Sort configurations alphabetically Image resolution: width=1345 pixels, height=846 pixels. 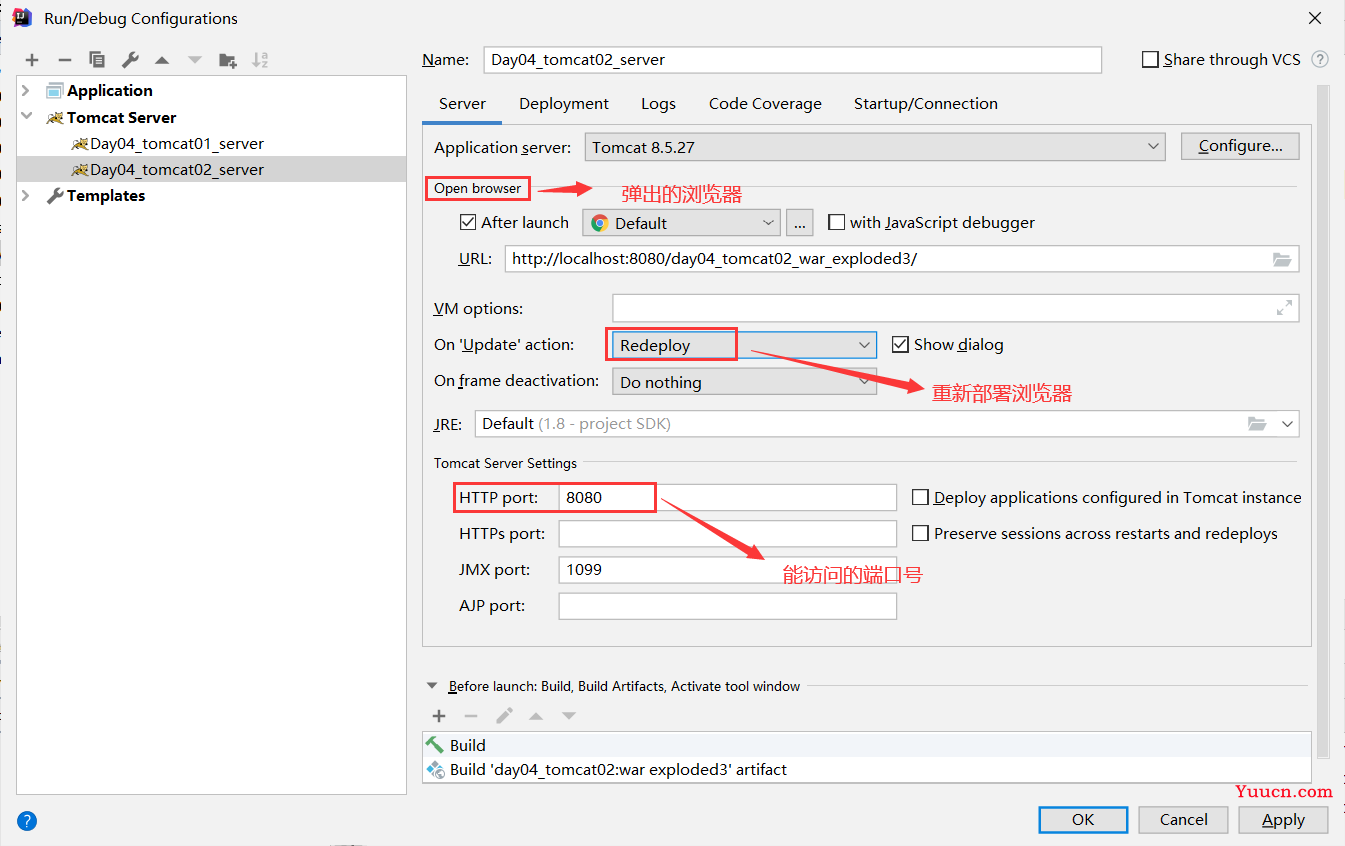[260, 60]
